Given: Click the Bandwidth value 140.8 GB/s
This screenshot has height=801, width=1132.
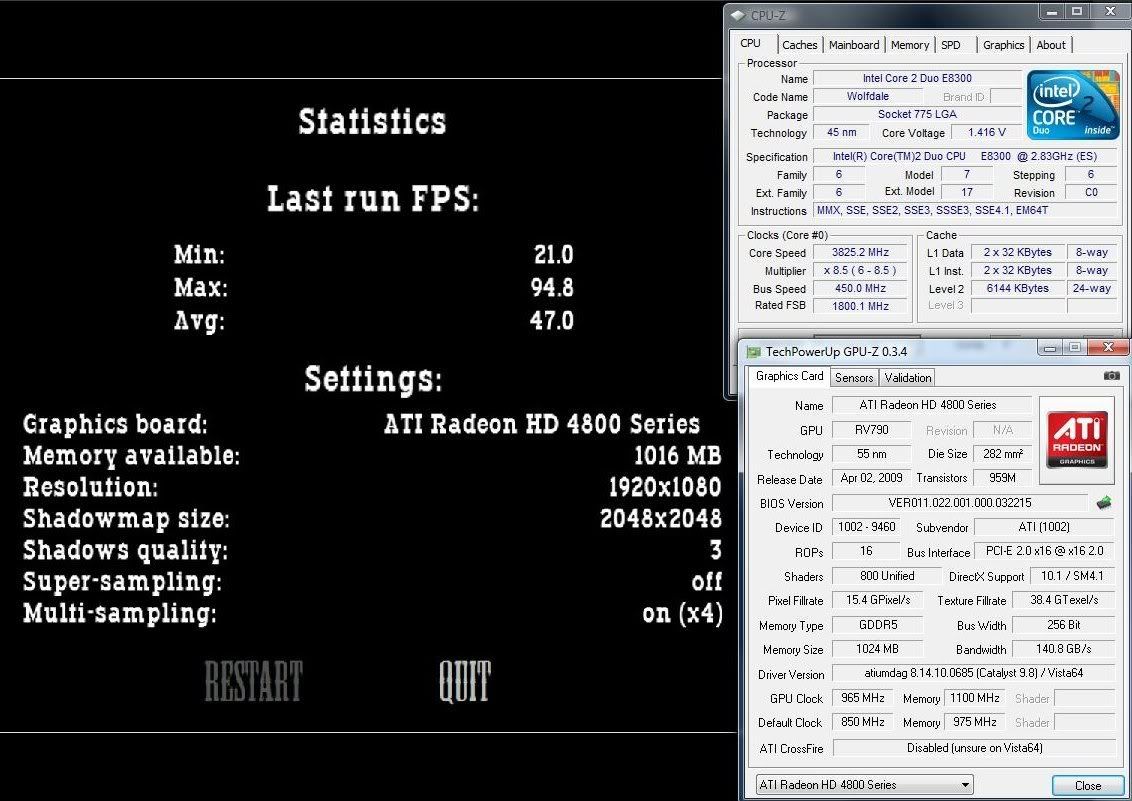Looking at the screenshot, I should pyautogui.click(x=1063, y=649).
